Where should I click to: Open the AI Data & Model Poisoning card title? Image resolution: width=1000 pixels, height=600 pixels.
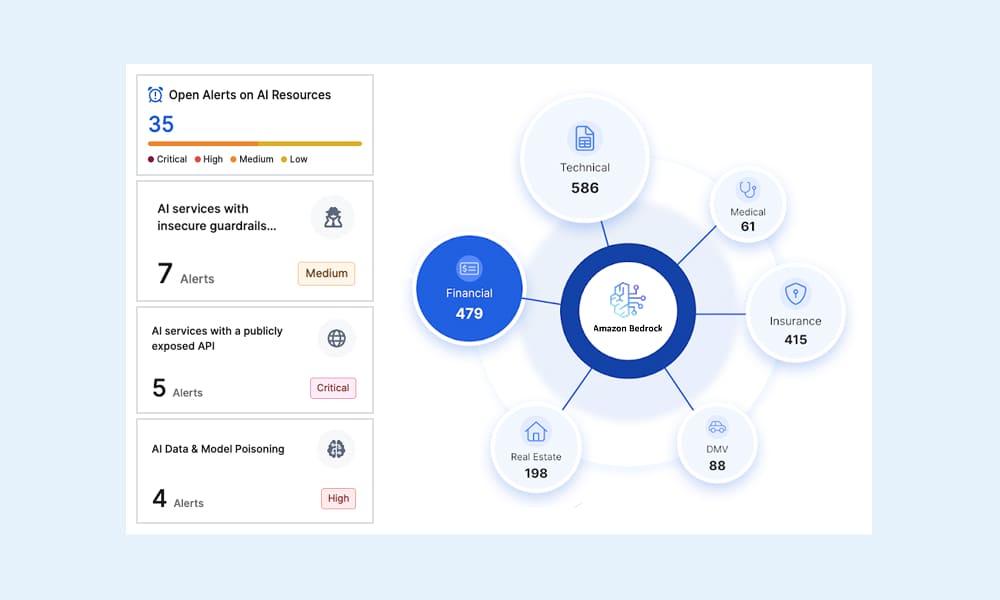point(218,449)
